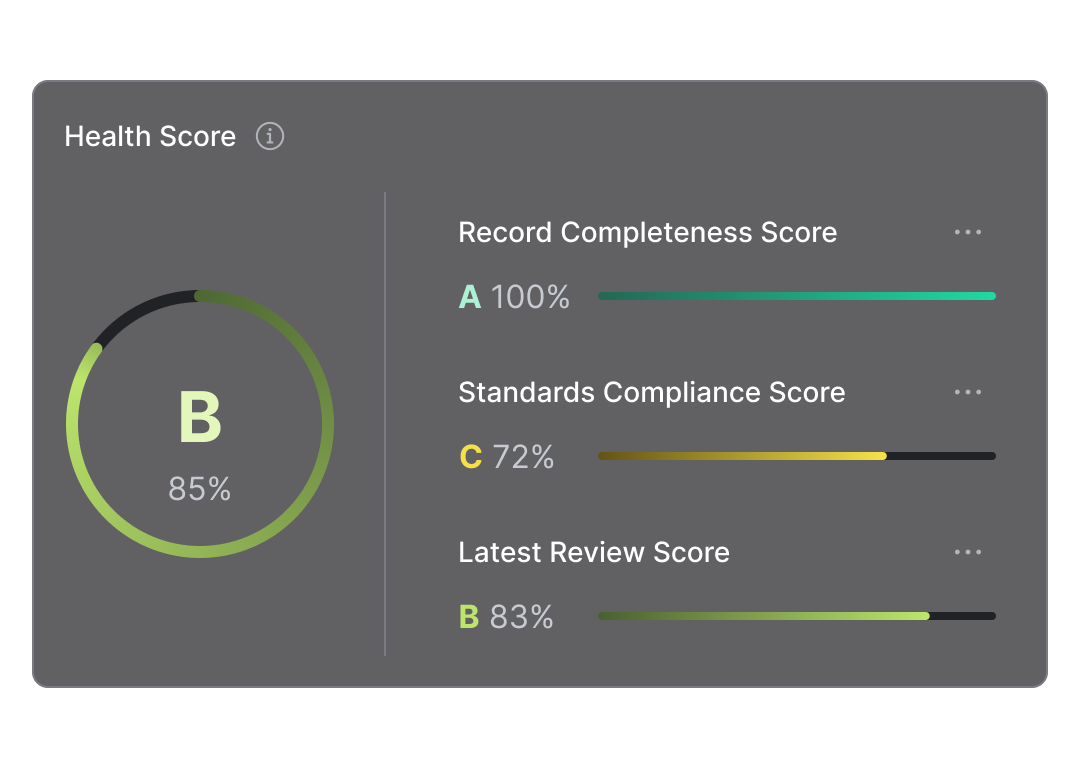This screenshot has height=768, width=1080.
Task: Click the info icon beside Health Score
Action: pyautogui.click(x=270, y=136)
